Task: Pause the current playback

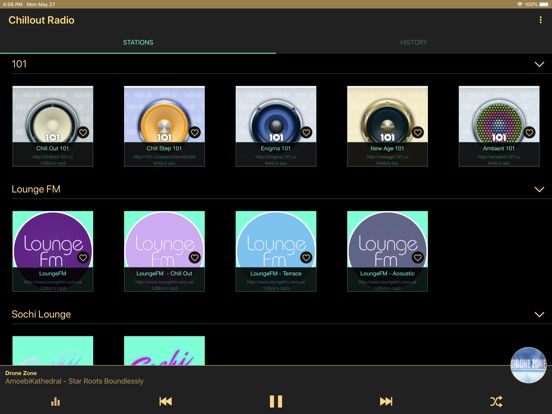Action: [276, 401]
